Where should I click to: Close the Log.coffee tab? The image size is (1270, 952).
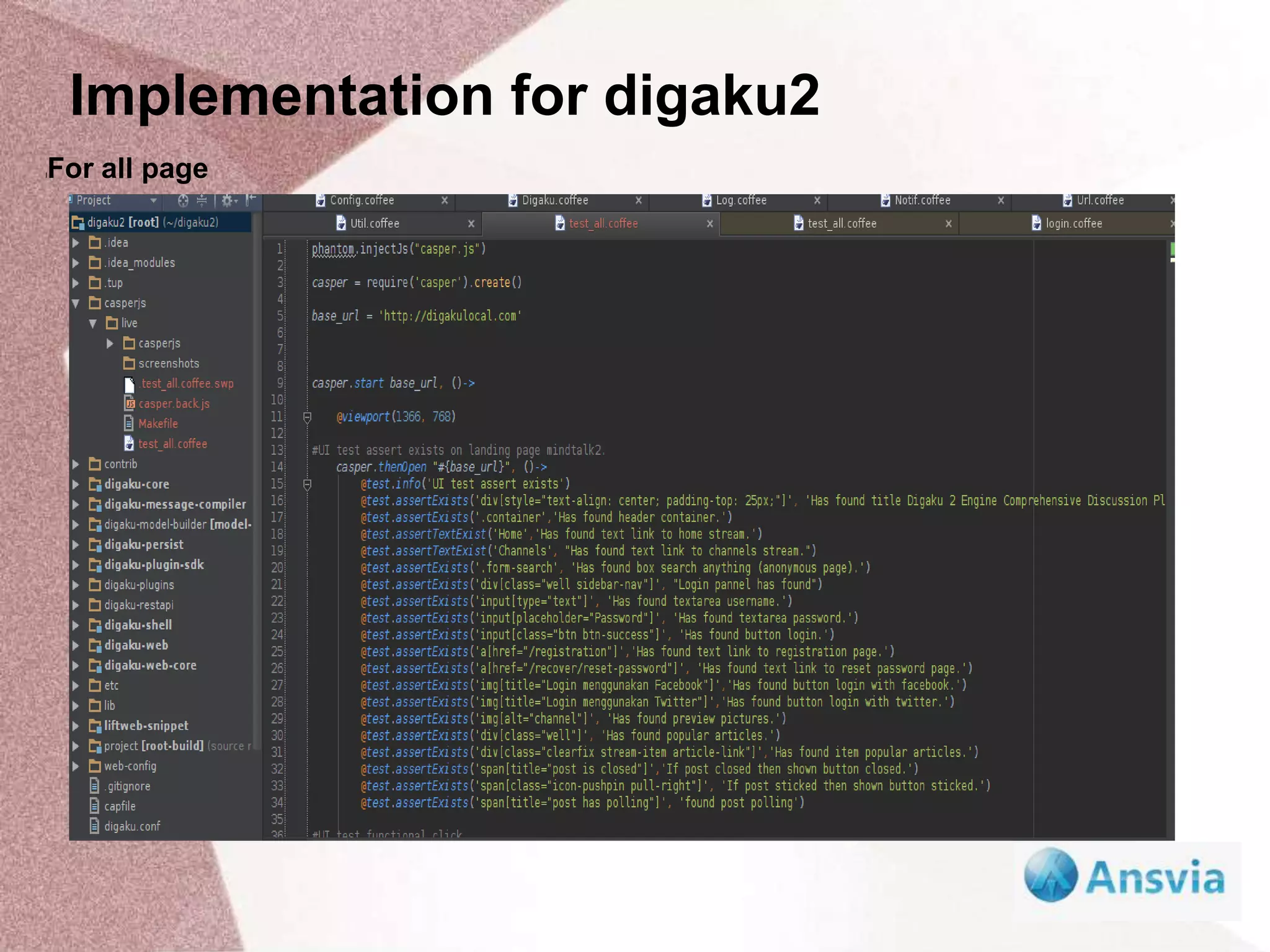click(817, 200)
